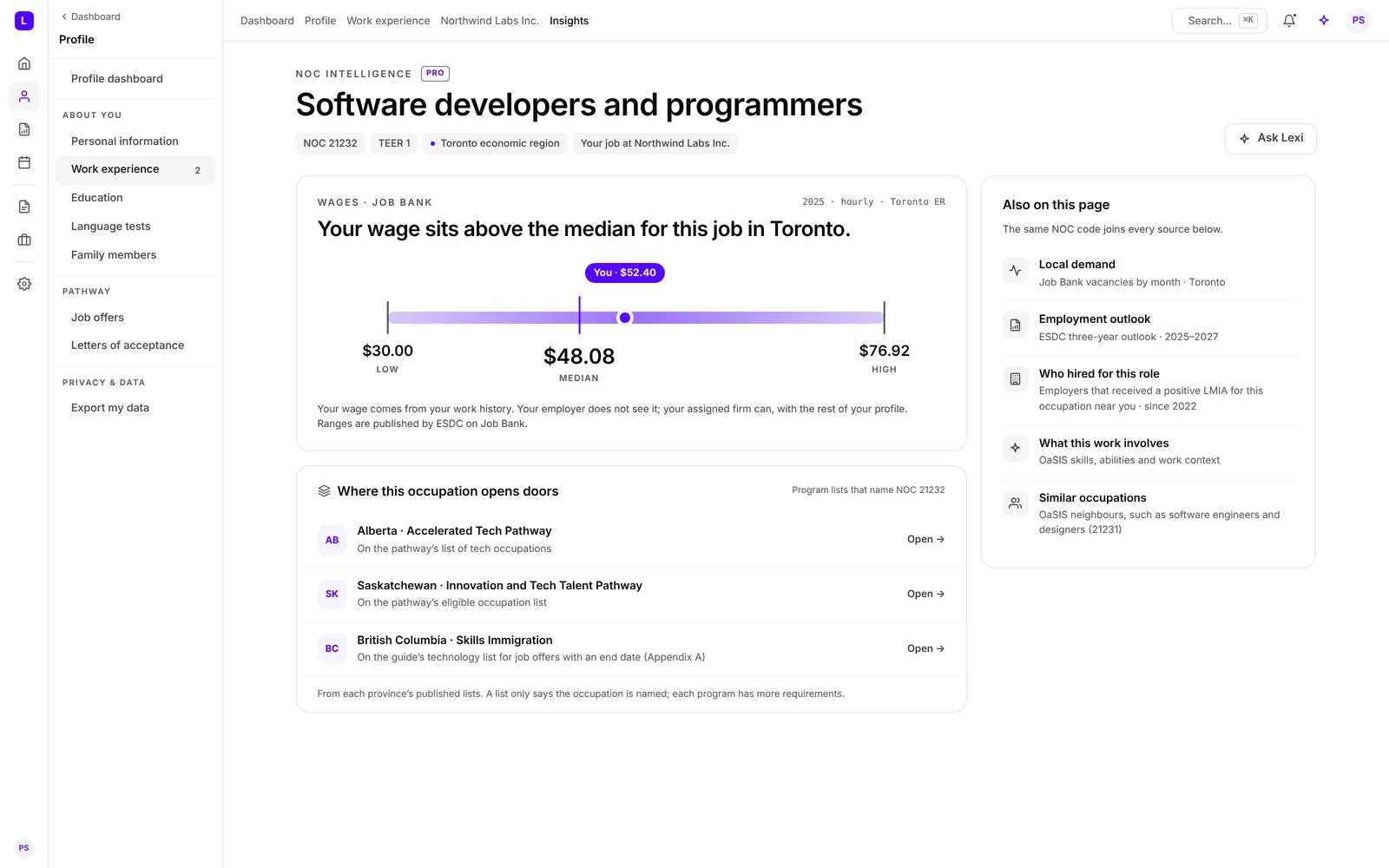Open Family members in sidebar
The height and width of the screenshot is (868, 1389).
[x=135, y=255]
